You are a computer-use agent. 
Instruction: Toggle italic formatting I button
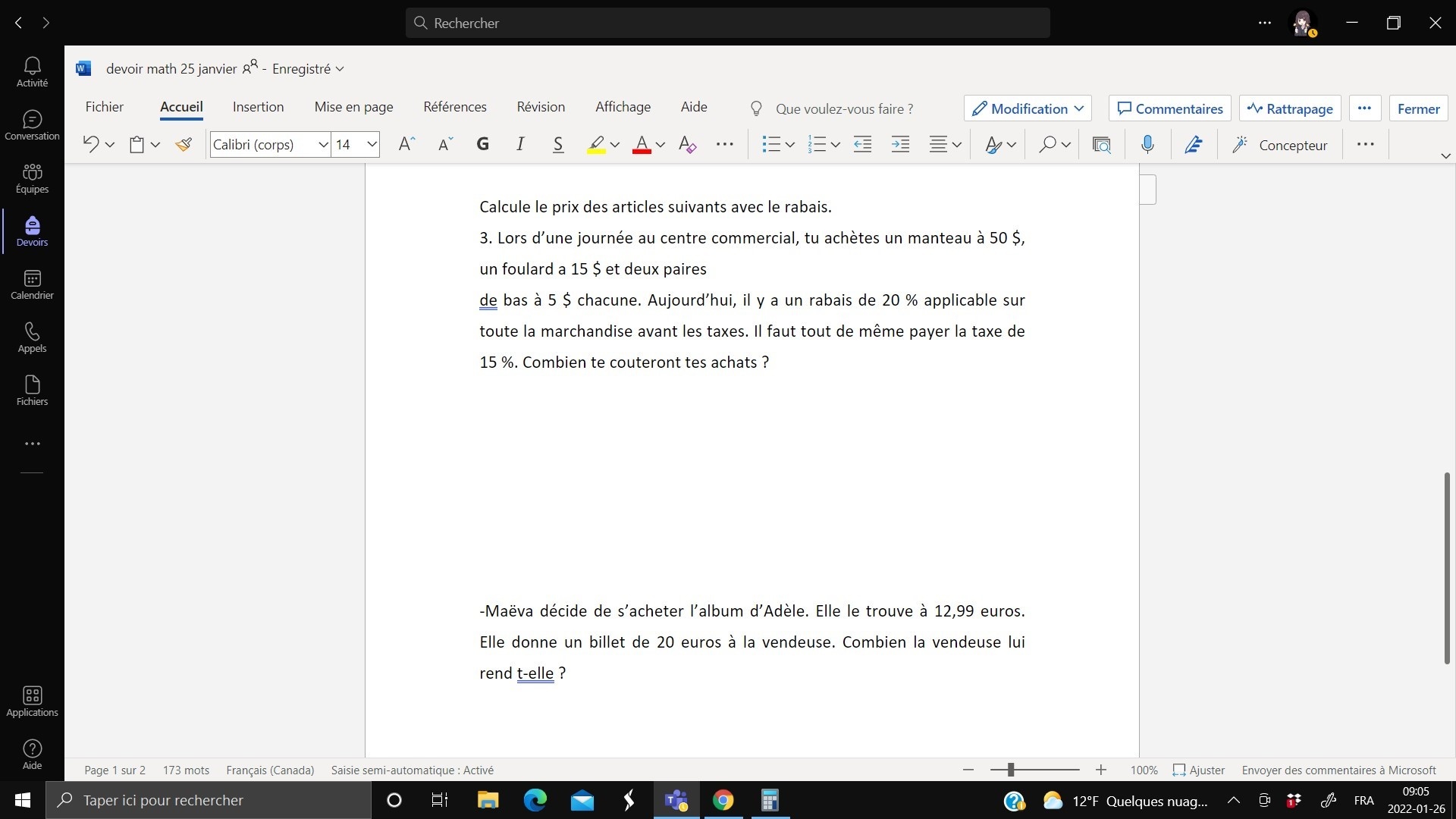(x=520, y=144)
